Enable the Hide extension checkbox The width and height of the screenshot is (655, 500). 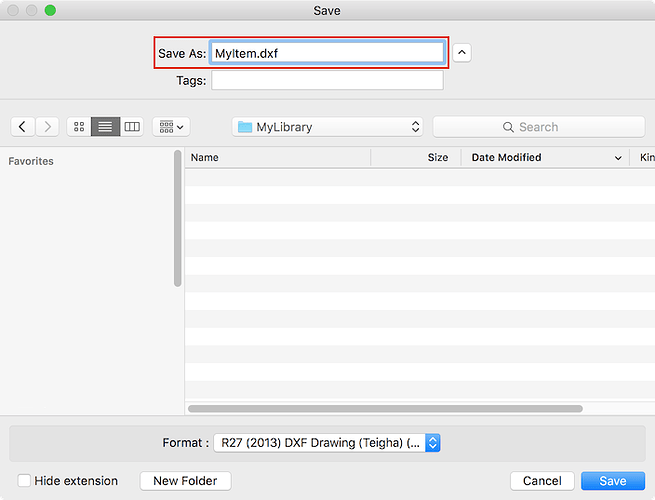pos(24,481)
